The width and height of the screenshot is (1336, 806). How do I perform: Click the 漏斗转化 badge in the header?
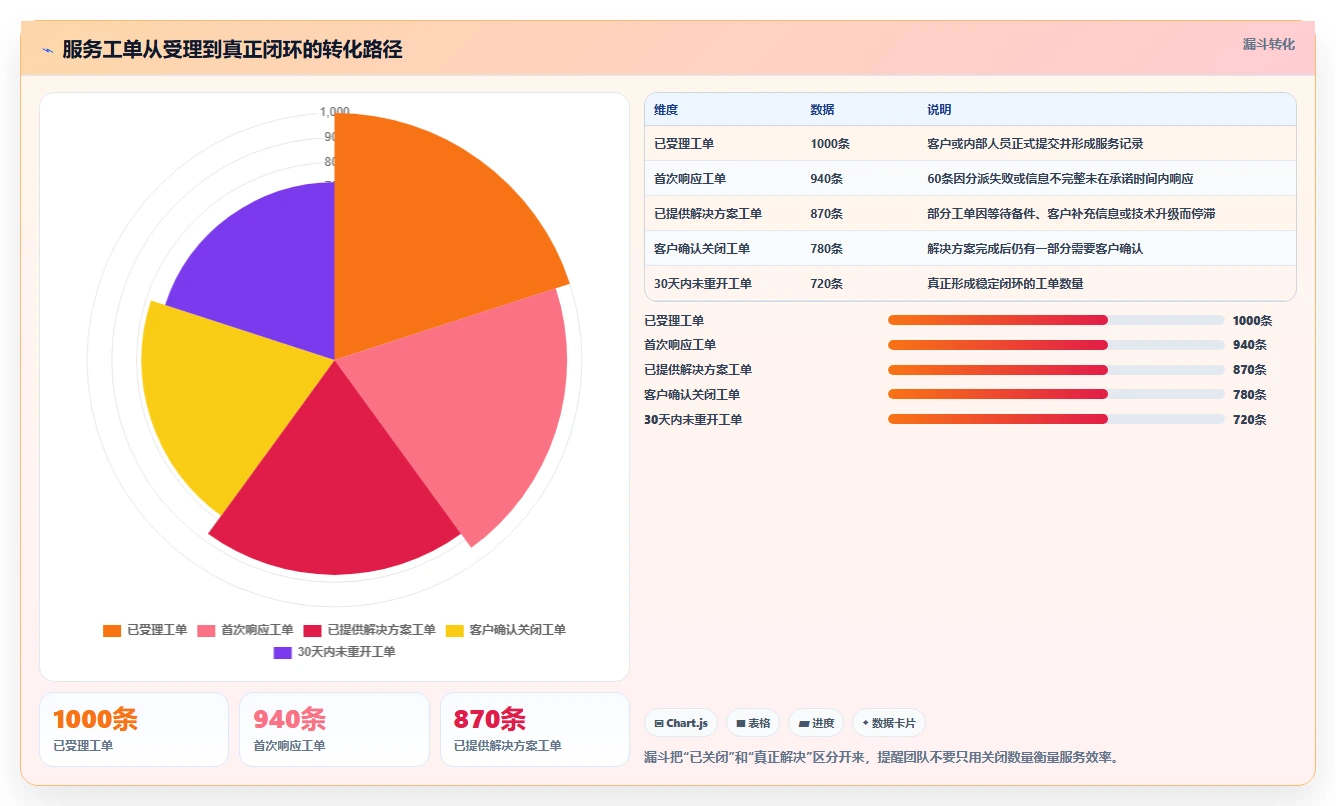(x=1268, y=44)
